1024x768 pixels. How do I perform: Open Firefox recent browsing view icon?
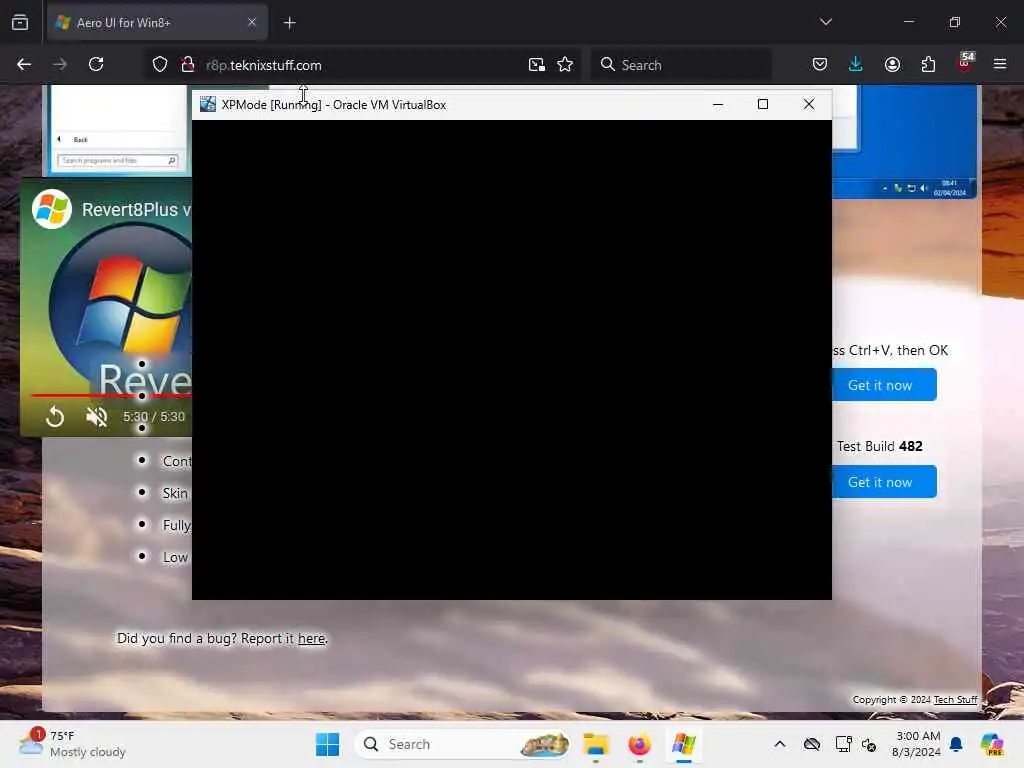click(x=20, y=23)
